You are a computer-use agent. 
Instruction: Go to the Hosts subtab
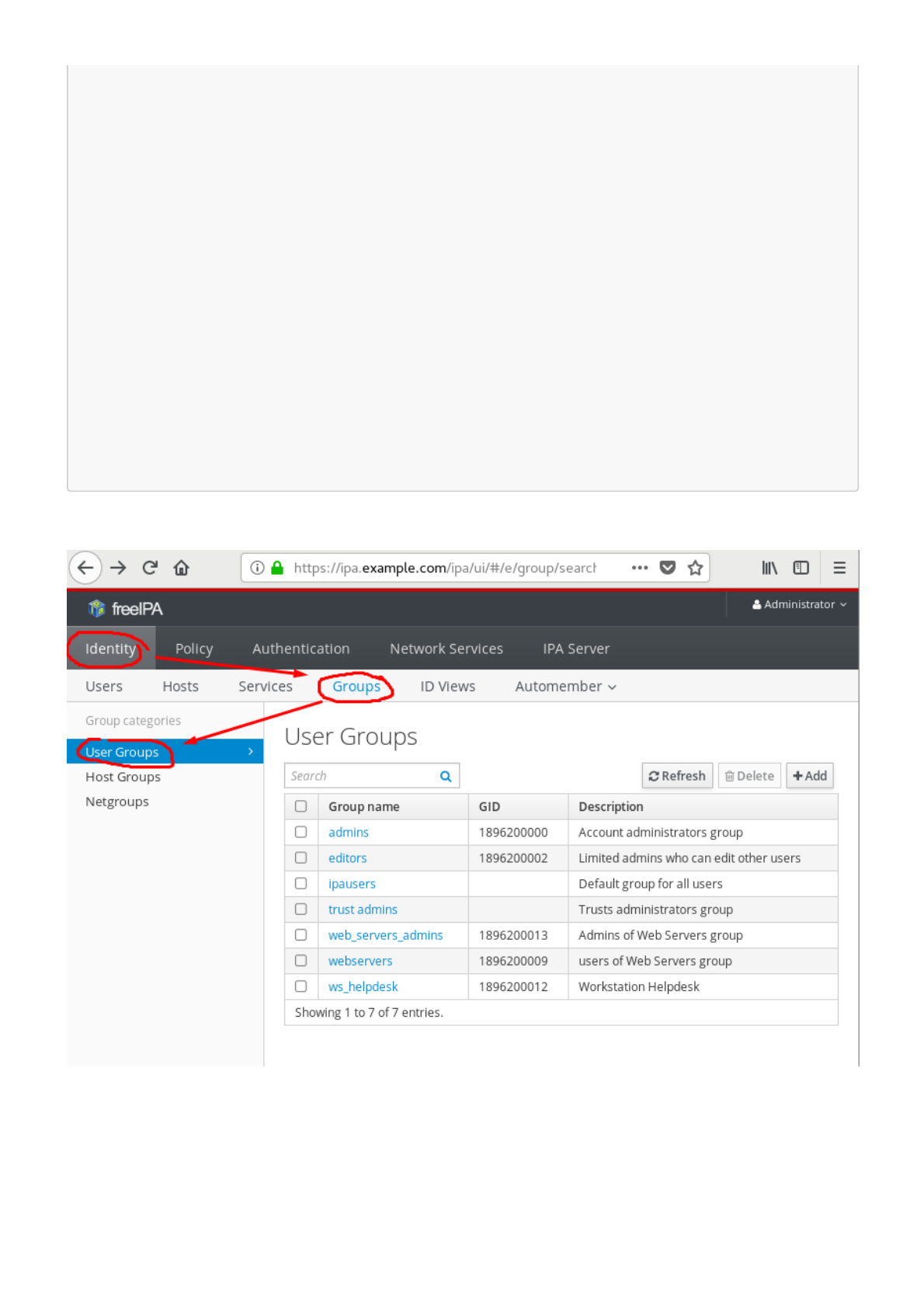[181, 687]
